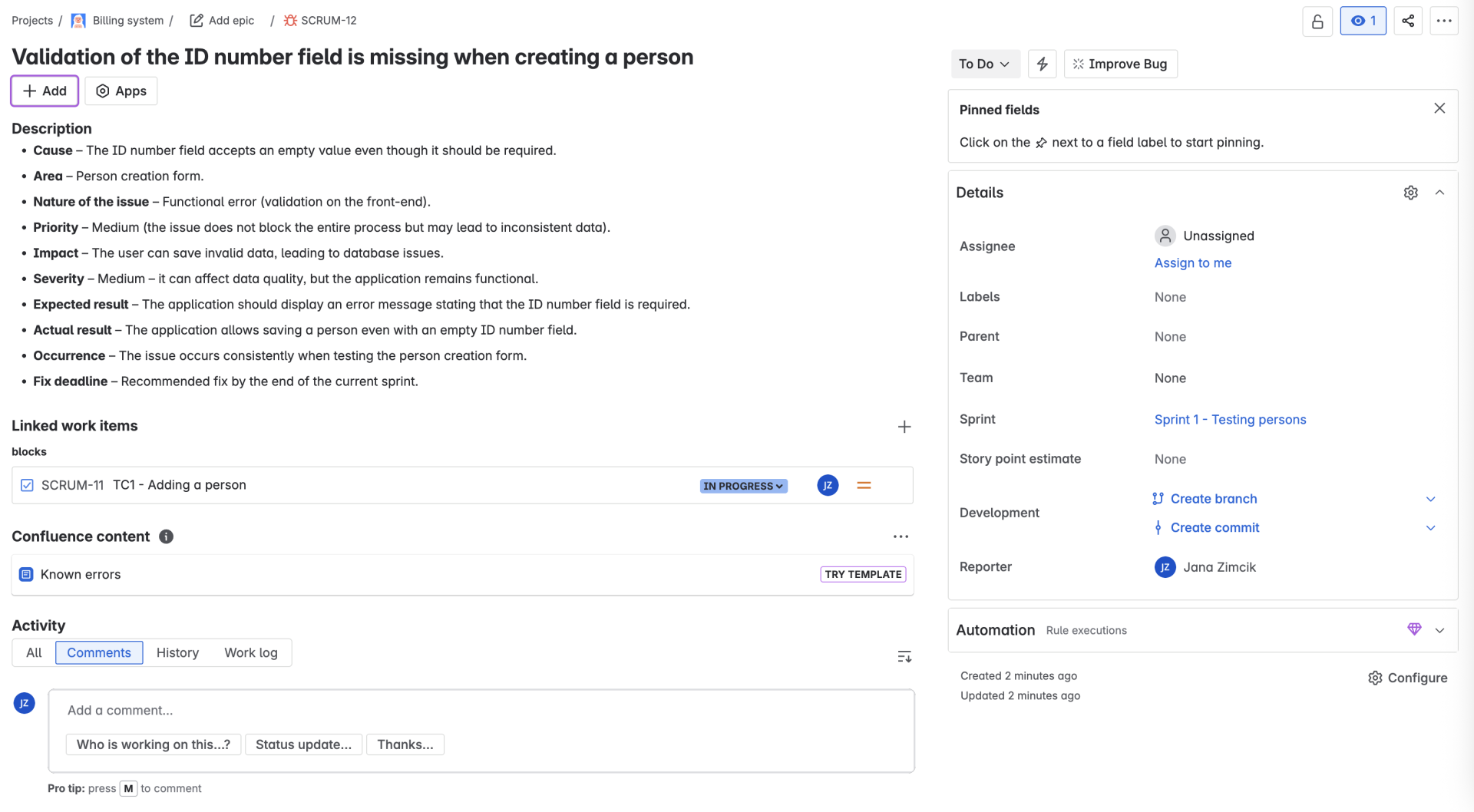Open the To Do status dropdown
The width and height of the screenshot is (1474, 812).
point(984,64)
